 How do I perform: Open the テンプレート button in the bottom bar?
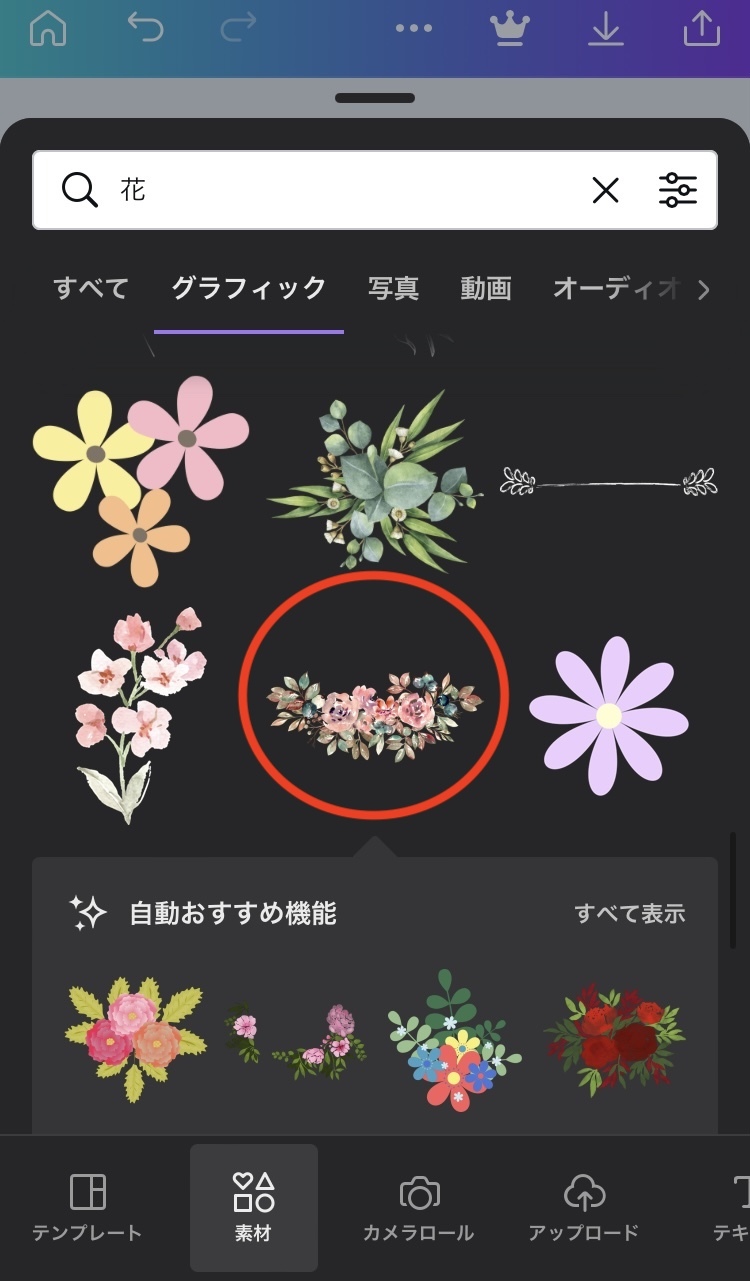(x=87, y=1208)
